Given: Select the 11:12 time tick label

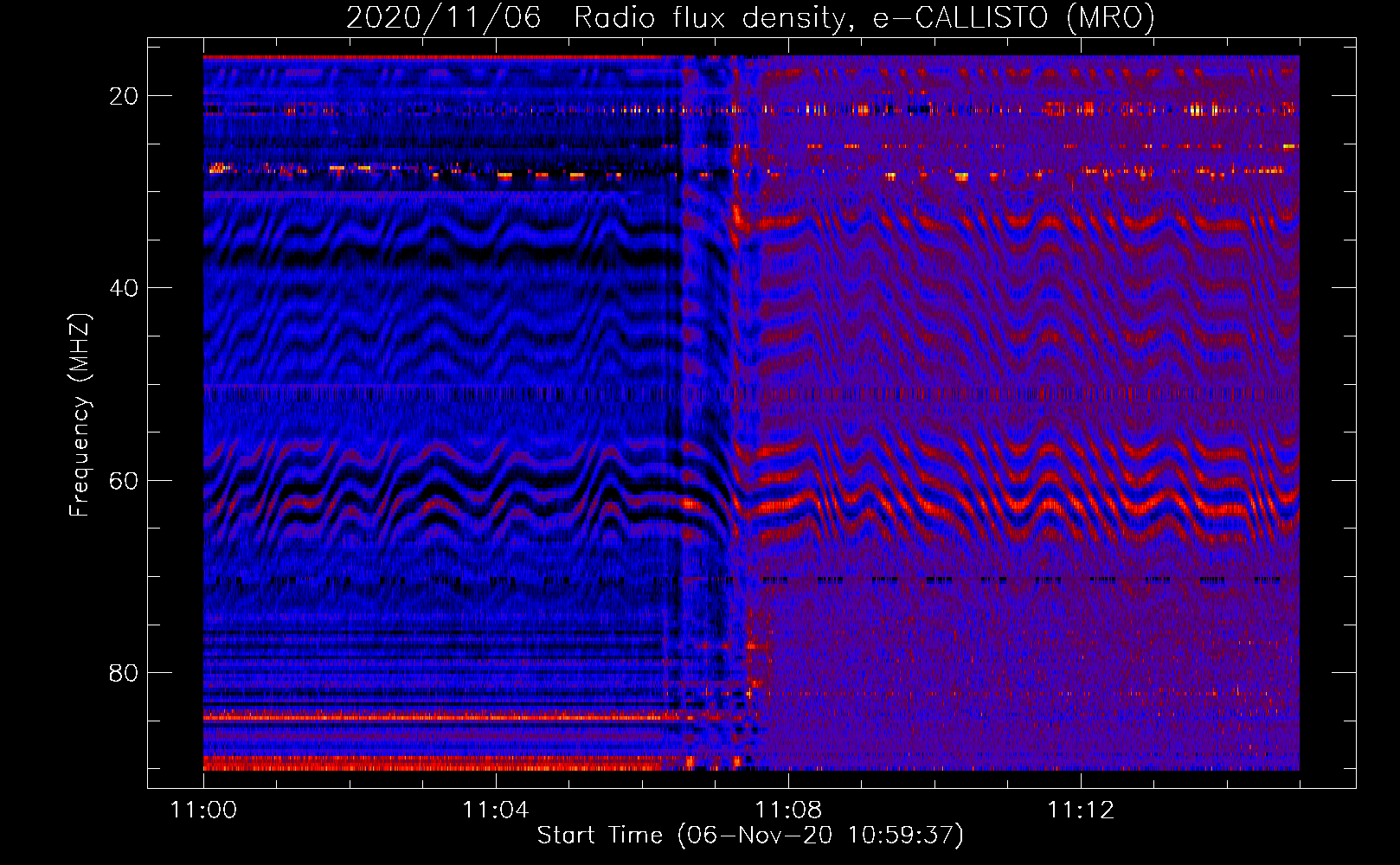Looking at the screenshot, I should pyautogui.click(x=1080, y=811).
